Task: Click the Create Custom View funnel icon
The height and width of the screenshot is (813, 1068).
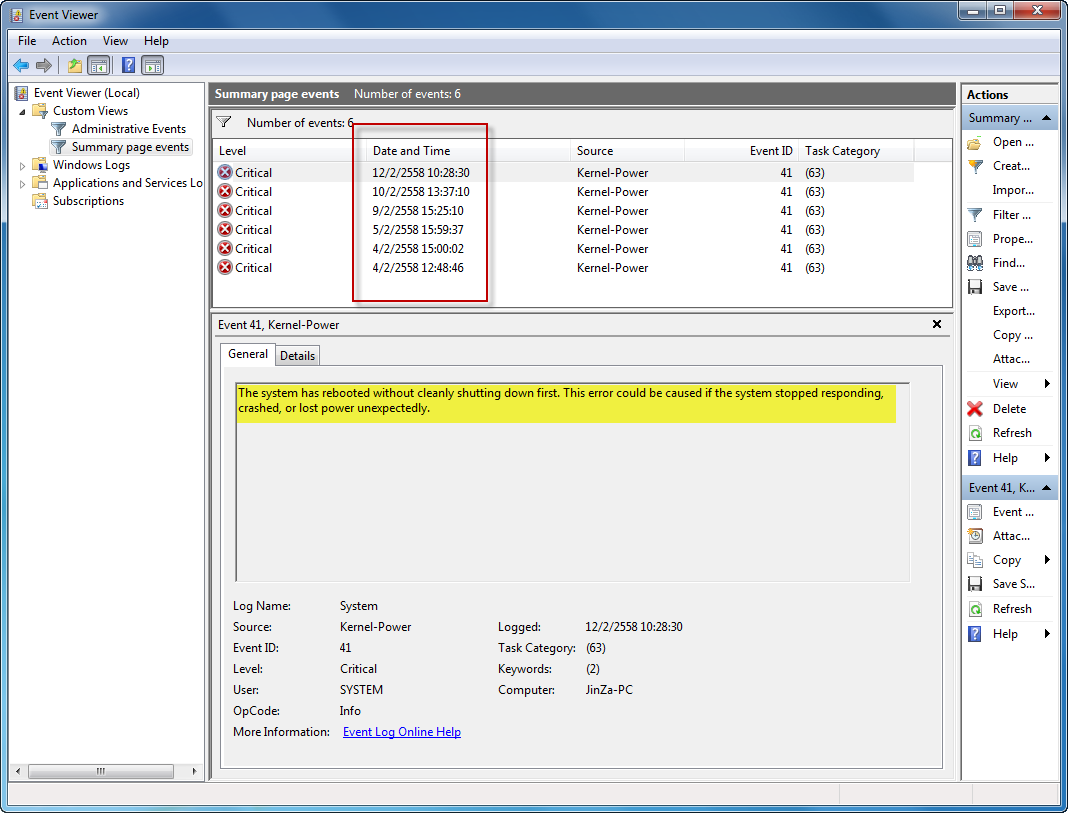Action: (x=975, y=166)
